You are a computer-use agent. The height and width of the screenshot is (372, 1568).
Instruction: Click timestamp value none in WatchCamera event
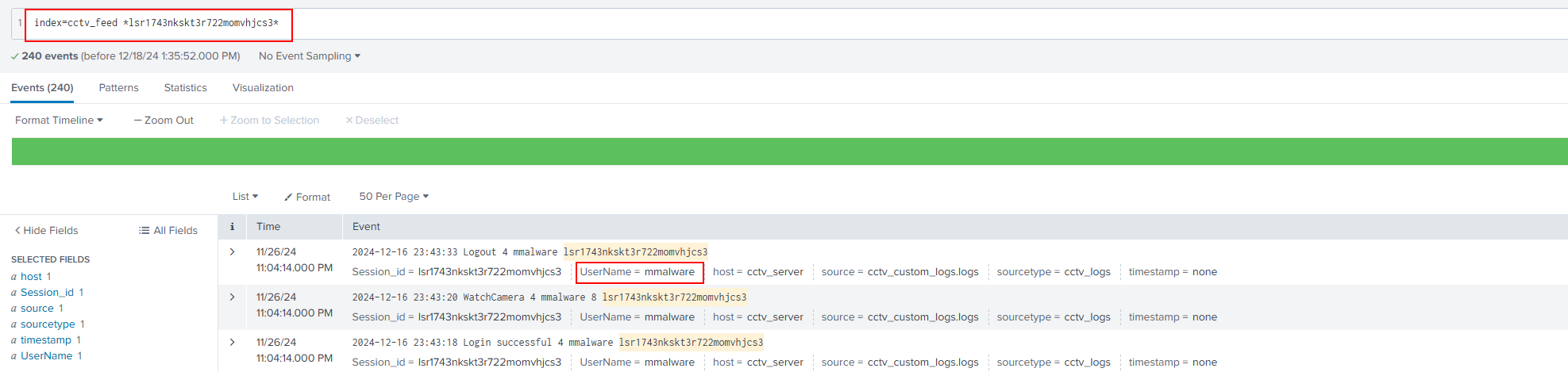point(1204,317)
